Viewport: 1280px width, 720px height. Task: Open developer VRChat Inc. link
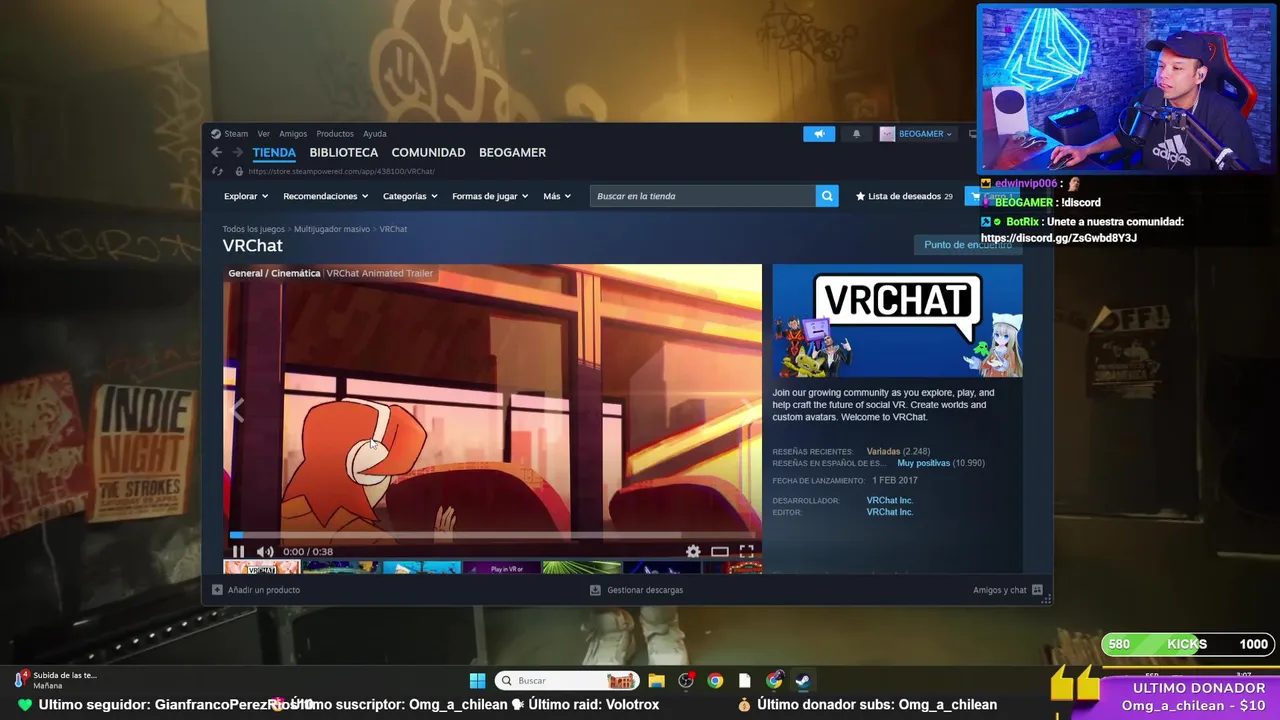889,500
